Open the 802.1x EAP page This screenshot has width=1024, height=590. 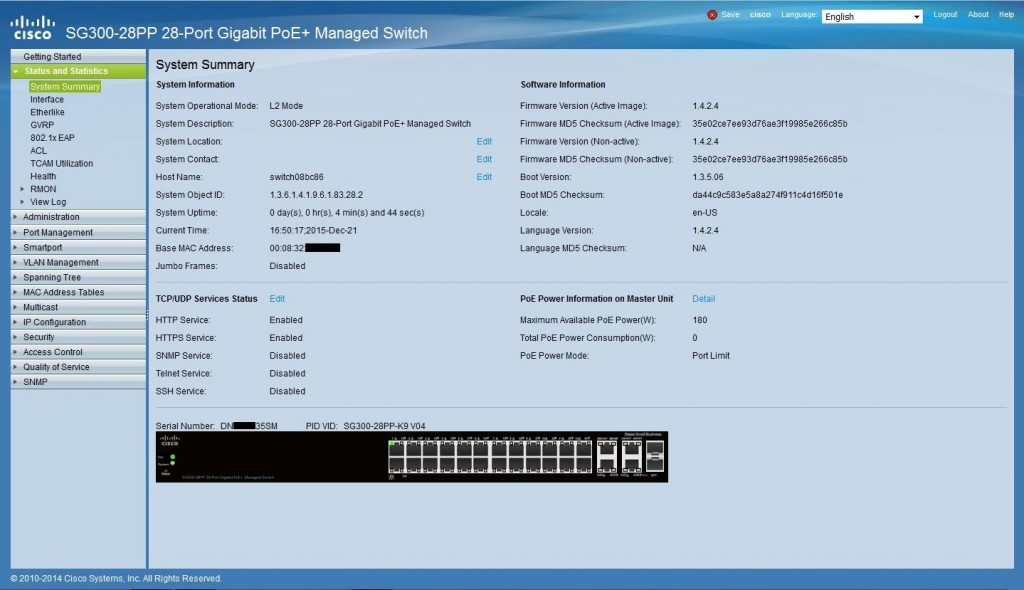pos(52,138)
